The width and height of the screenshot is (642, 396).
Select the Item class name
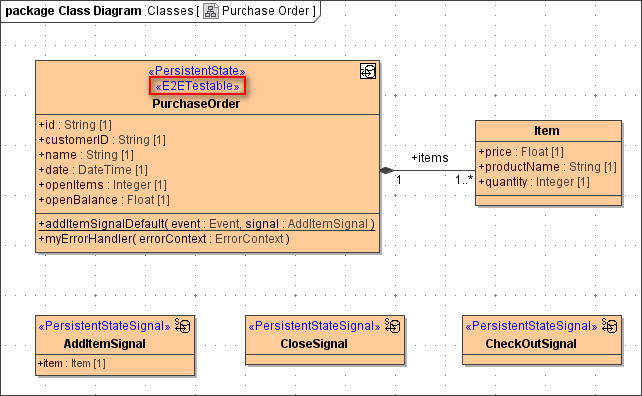(x=547, y=131)
